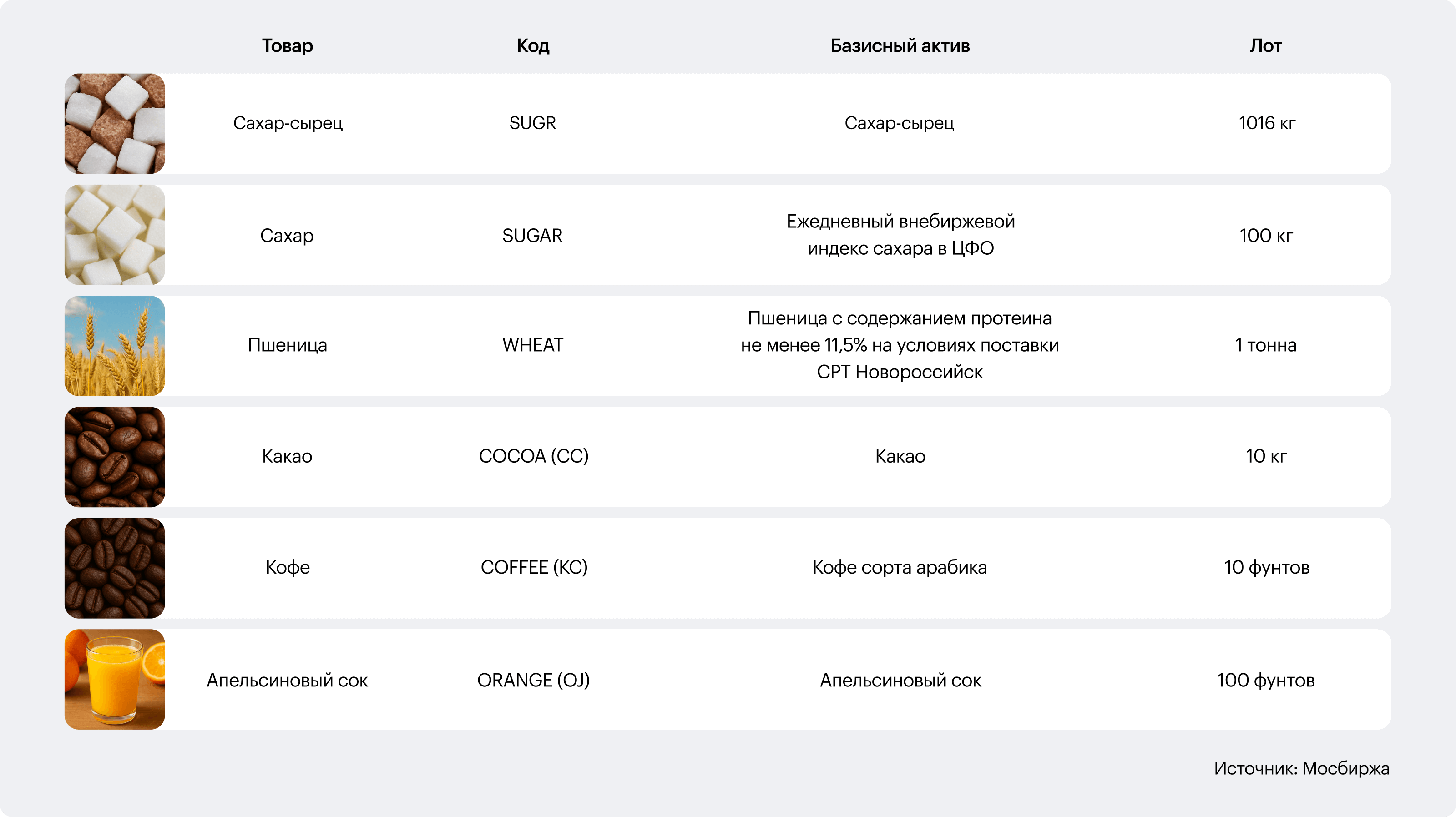Select the 100 фунтов lot value

(x=1266, y=680)
